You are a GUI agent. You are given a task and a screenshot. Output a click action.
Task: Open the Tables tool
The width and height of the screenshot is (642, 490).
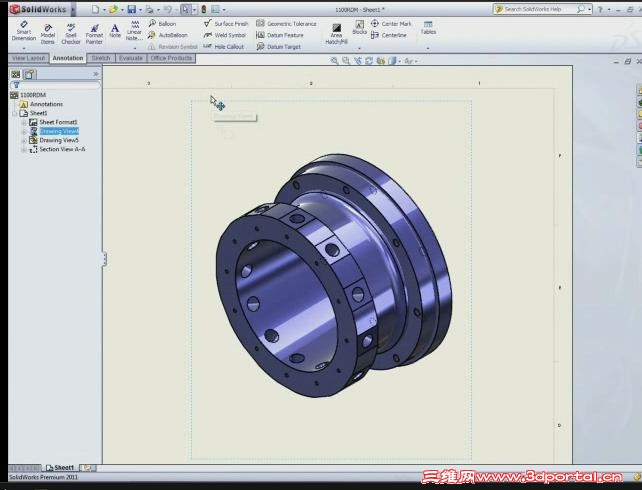pyautogui.click(x=428, y=27)
